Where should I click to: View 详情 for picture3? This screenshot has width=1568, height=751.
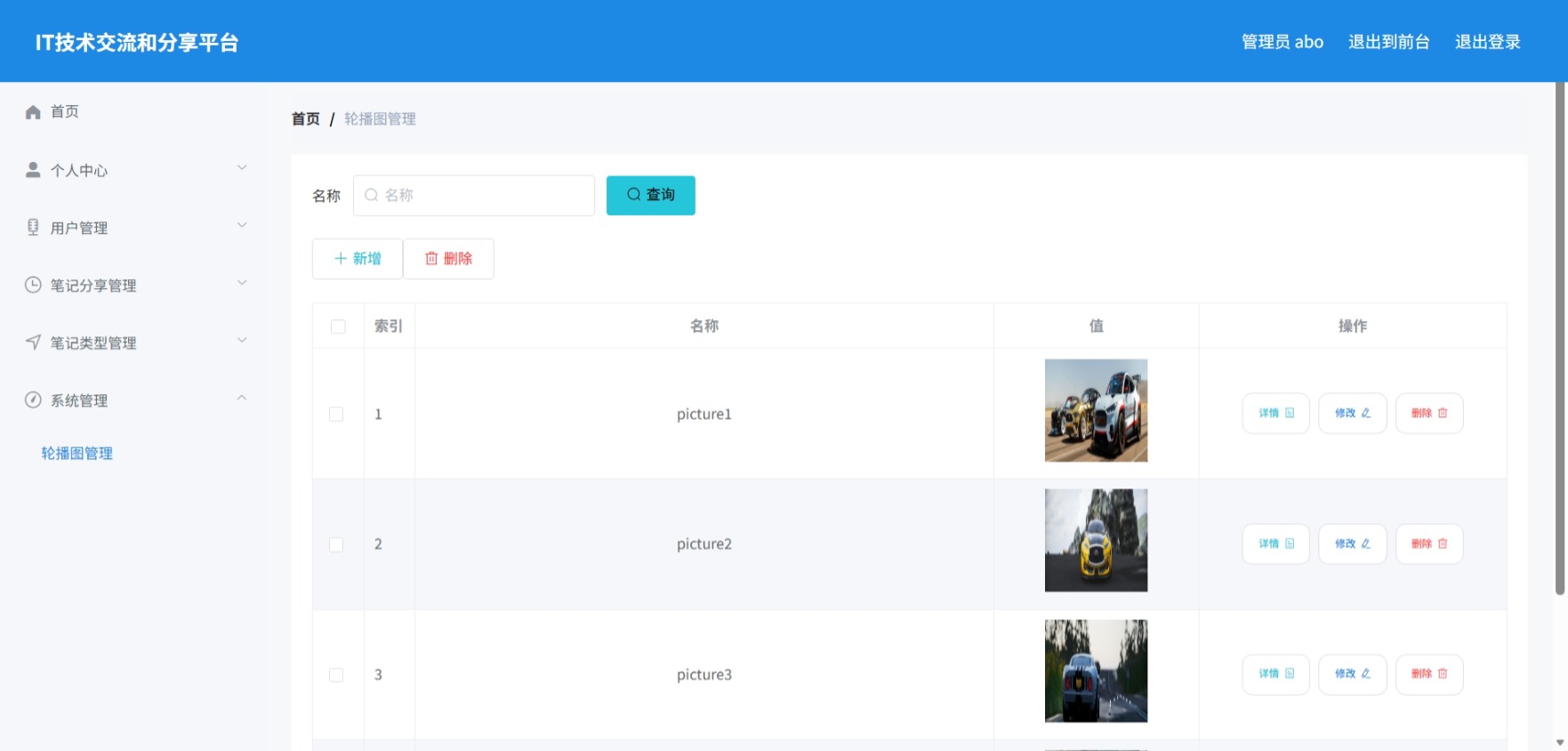(1276, 674)
